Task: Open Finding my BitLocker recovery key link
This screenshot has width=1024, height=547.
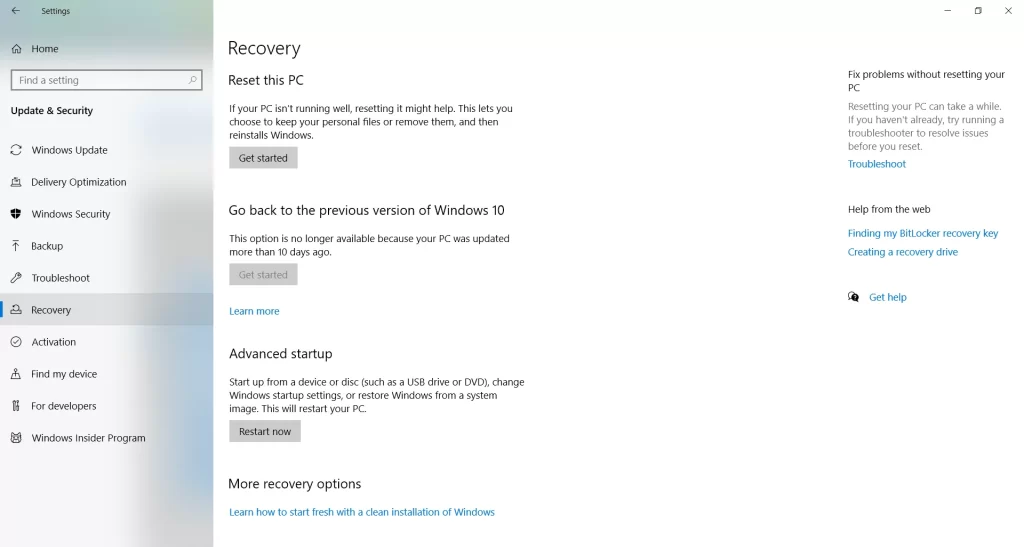Action: pyautogui.click(x=923, y=233)
